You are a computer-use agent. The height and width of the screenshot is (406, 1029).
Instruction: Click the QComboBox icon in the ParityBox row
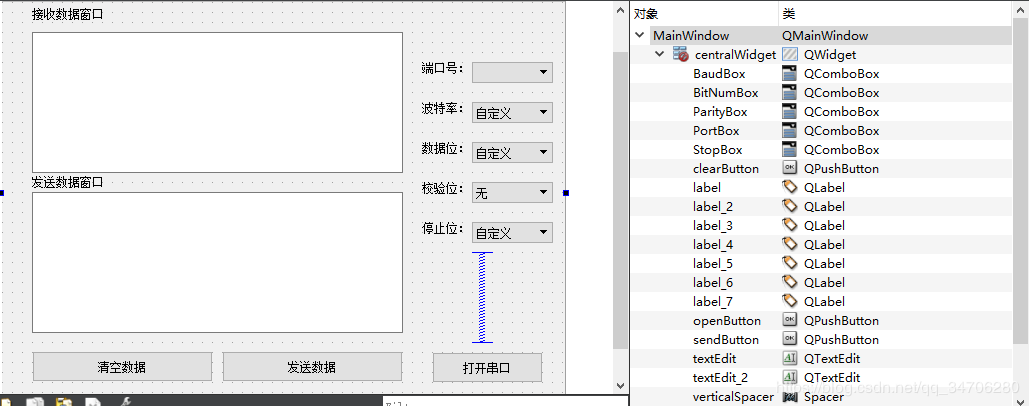pos(789,112)
